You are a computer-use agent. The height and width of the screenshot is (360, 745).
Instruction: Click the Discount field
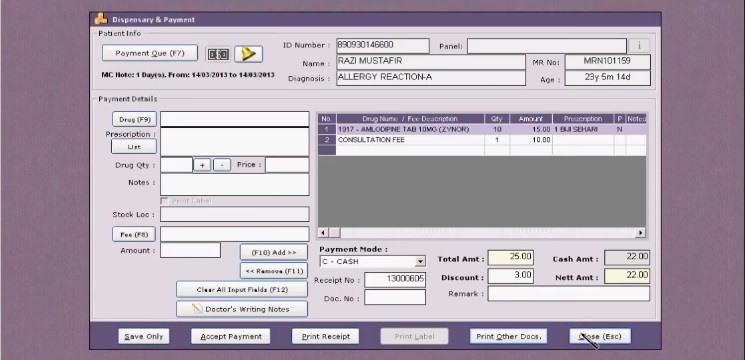tap(511, 276)
